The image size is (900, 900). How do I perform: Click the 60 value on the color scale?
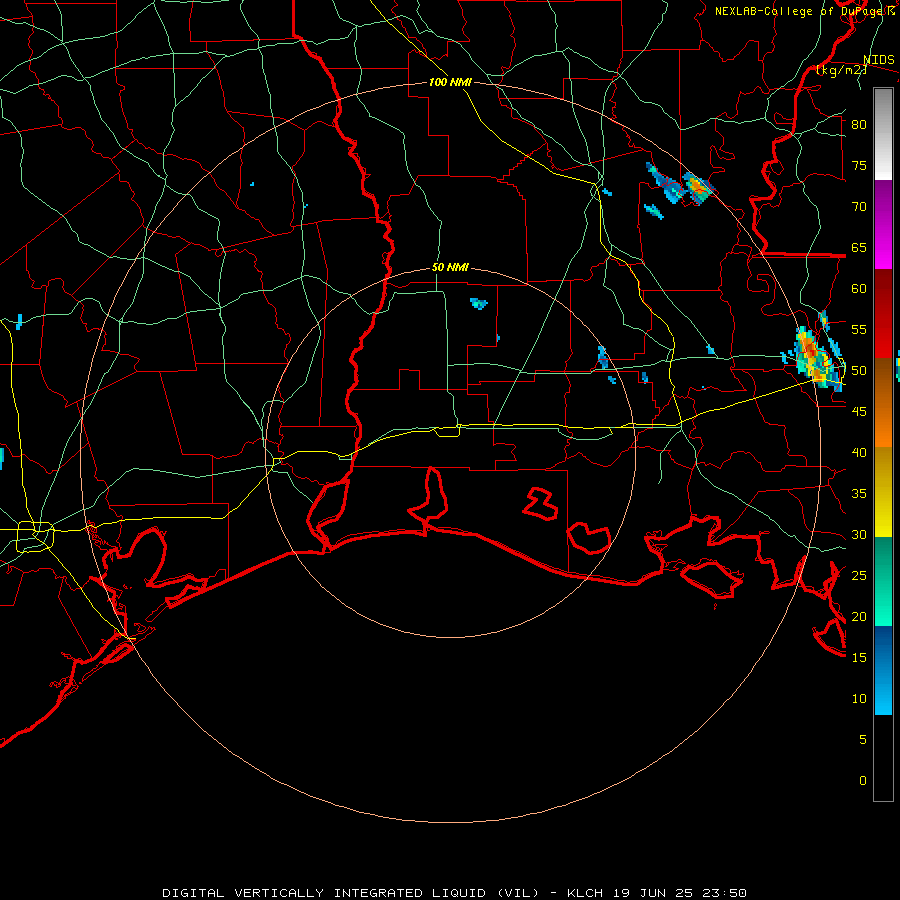859,289
